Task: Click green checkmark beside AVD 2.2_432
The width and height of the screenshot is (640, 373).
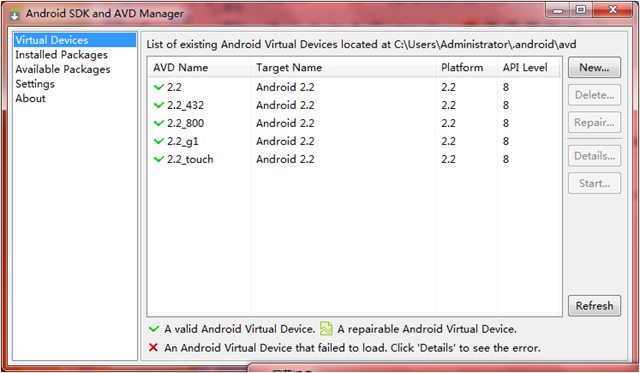Action: pos(159,105)
